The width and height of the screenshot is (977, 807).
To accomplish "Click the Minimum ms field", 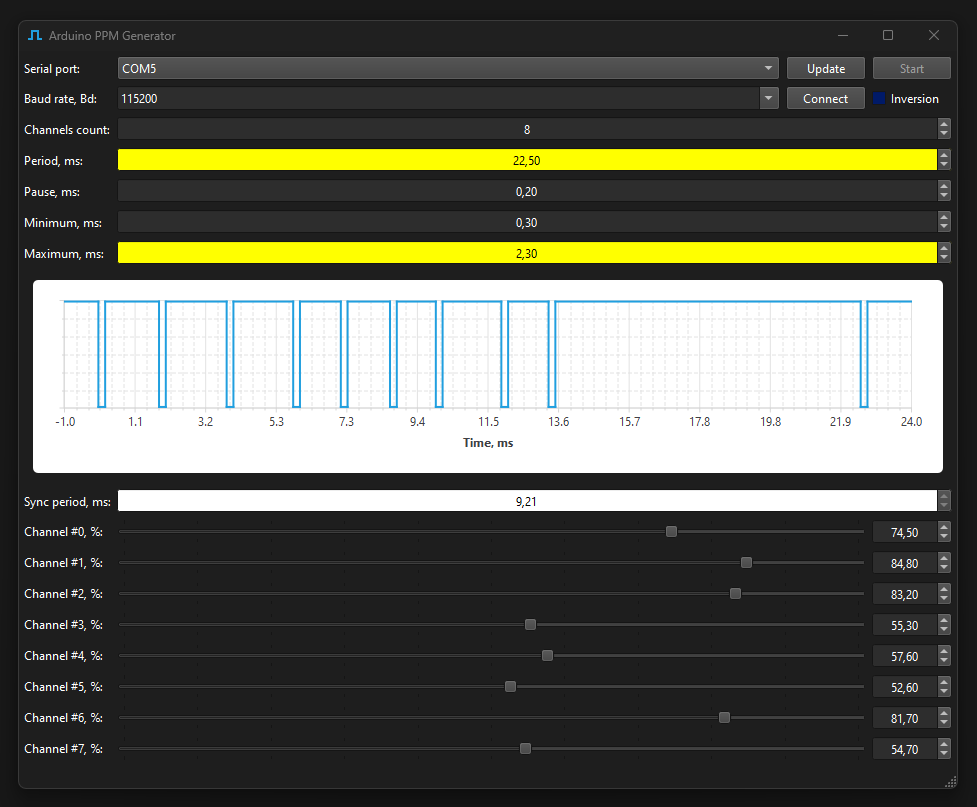I will coord(527,222).
